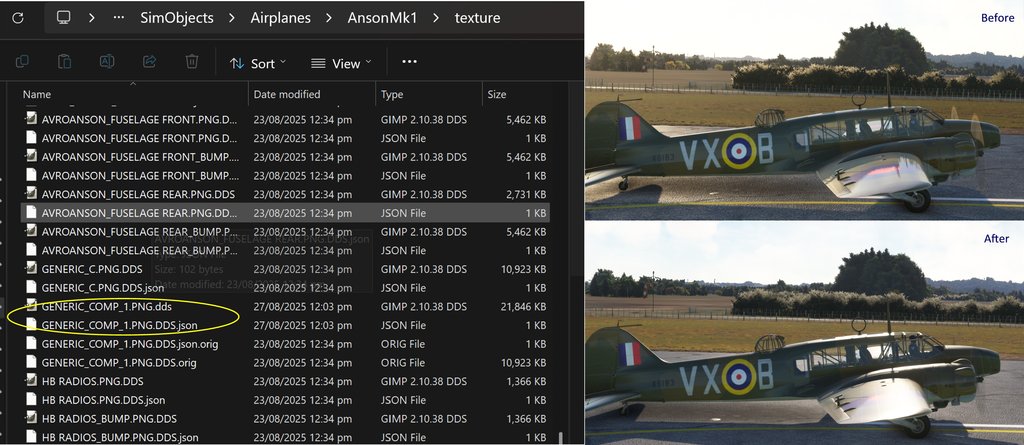Sort by Type column header

pyautogui.click(x=392, y=94)
